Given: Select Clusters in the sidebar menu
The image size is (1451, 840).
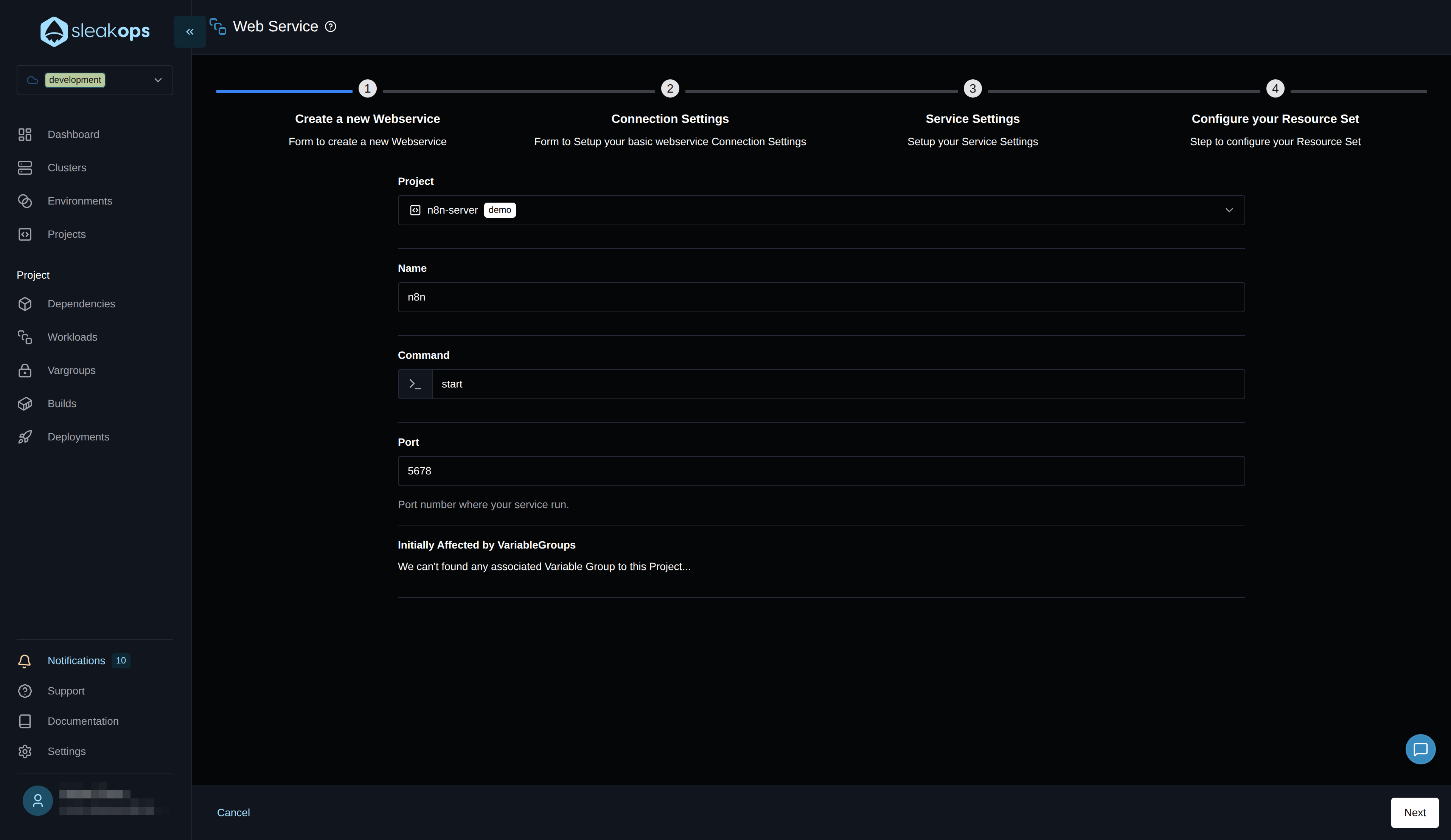Looking at the screenshot, I should [25, 167].
